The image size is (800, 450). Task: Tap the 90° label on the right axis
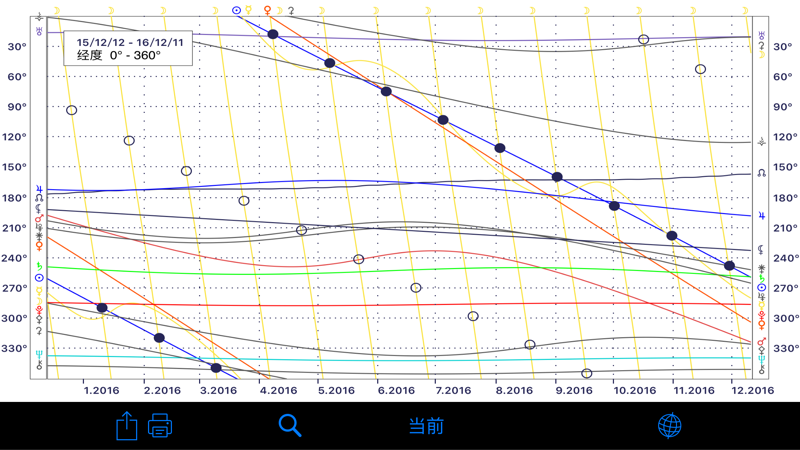pos(782,107)
